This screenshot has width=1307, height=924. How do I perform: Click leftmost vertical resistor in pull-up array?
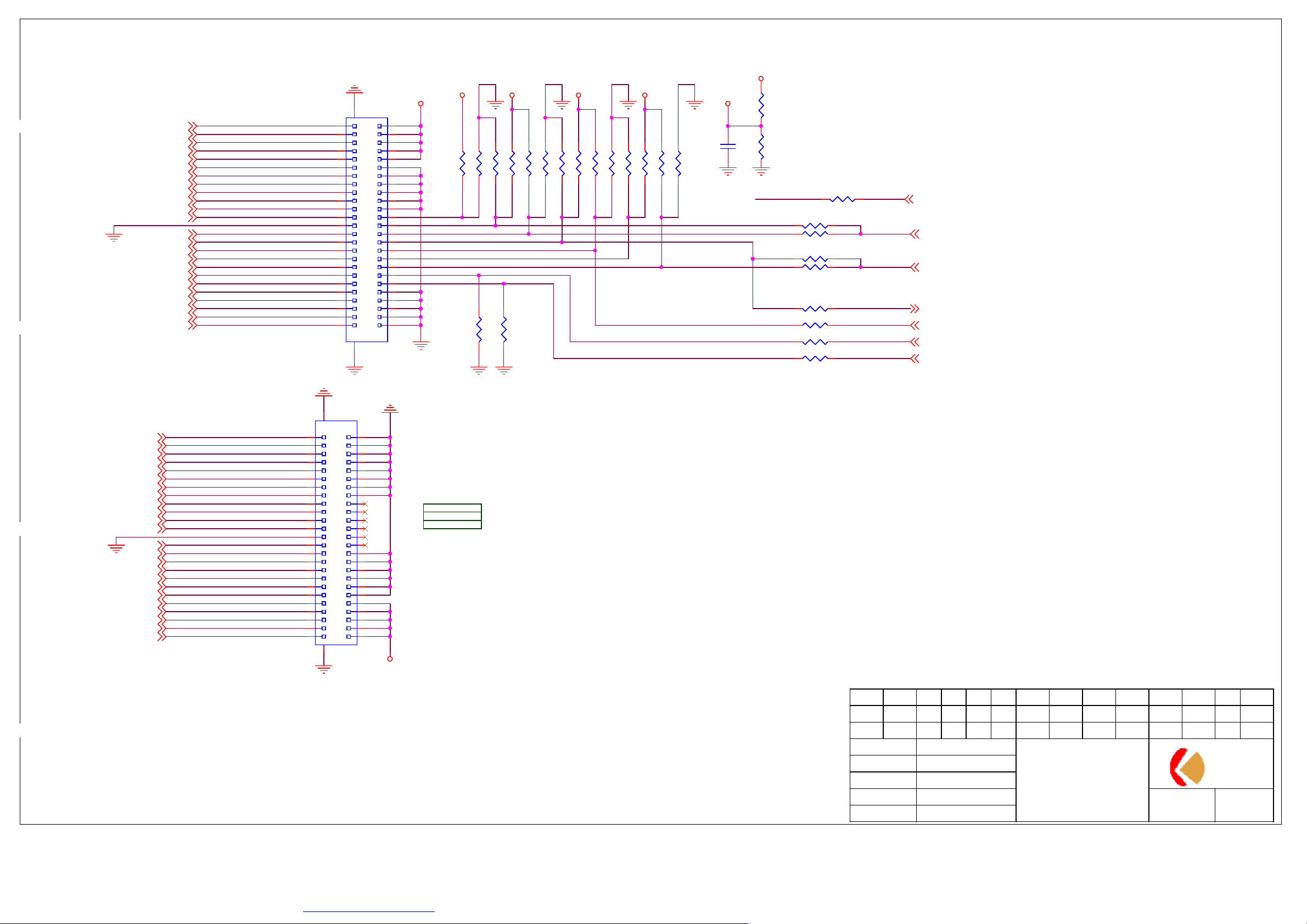pos(462,164)
